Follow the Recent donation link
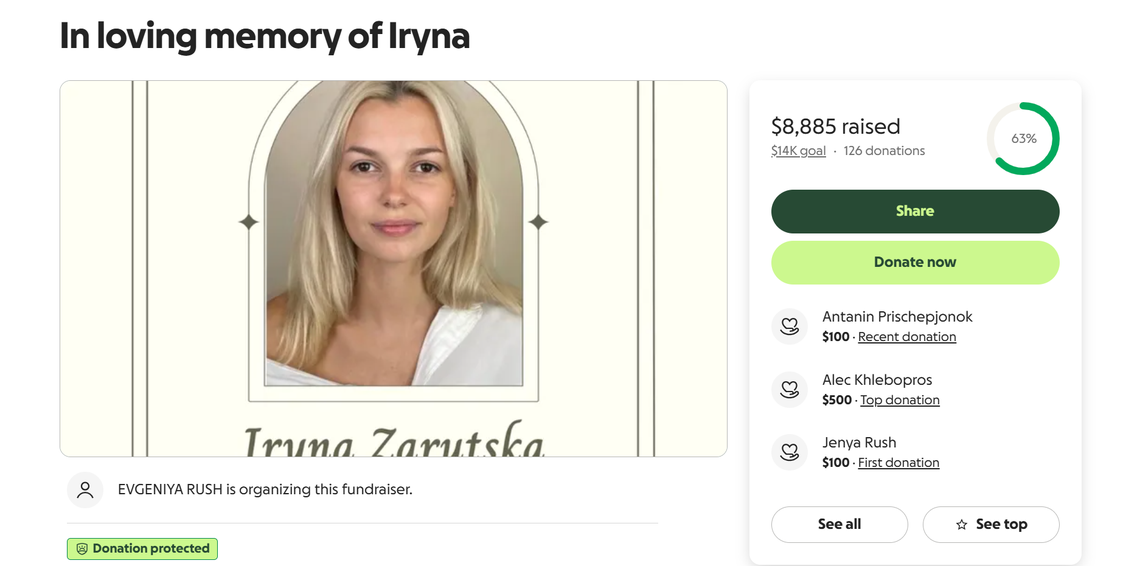1140x566 pixels. 906,337
